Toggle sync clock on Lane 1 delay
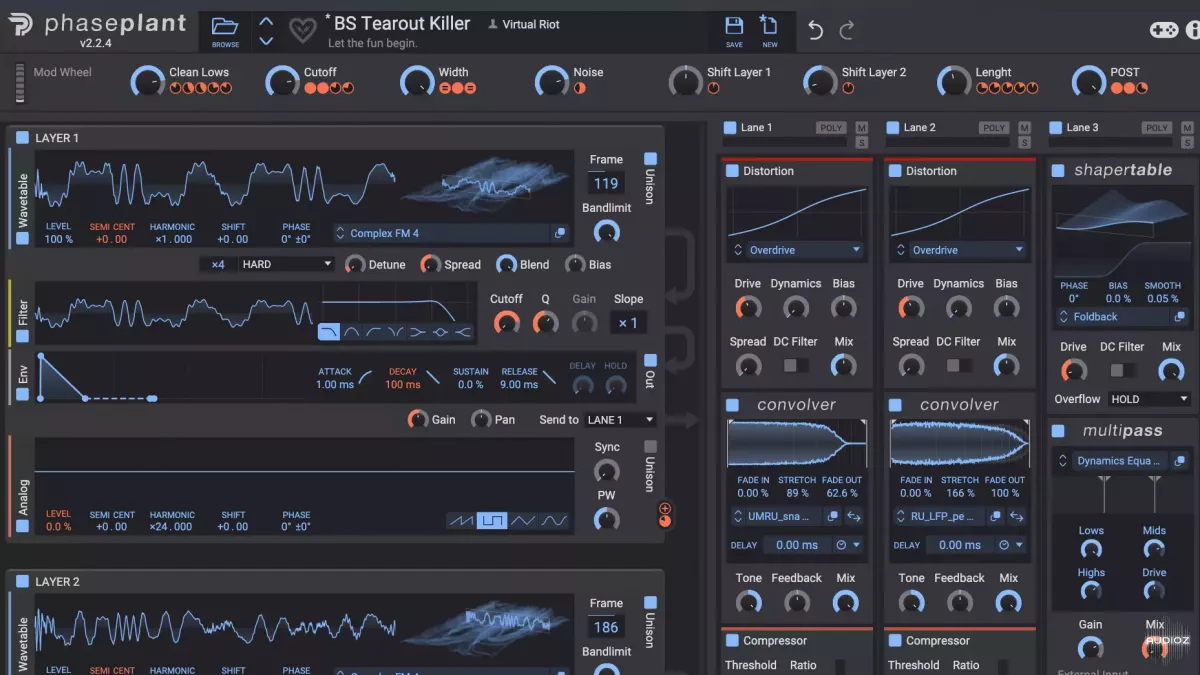This screenshot has height=675, width=1200. pos(841,545)
